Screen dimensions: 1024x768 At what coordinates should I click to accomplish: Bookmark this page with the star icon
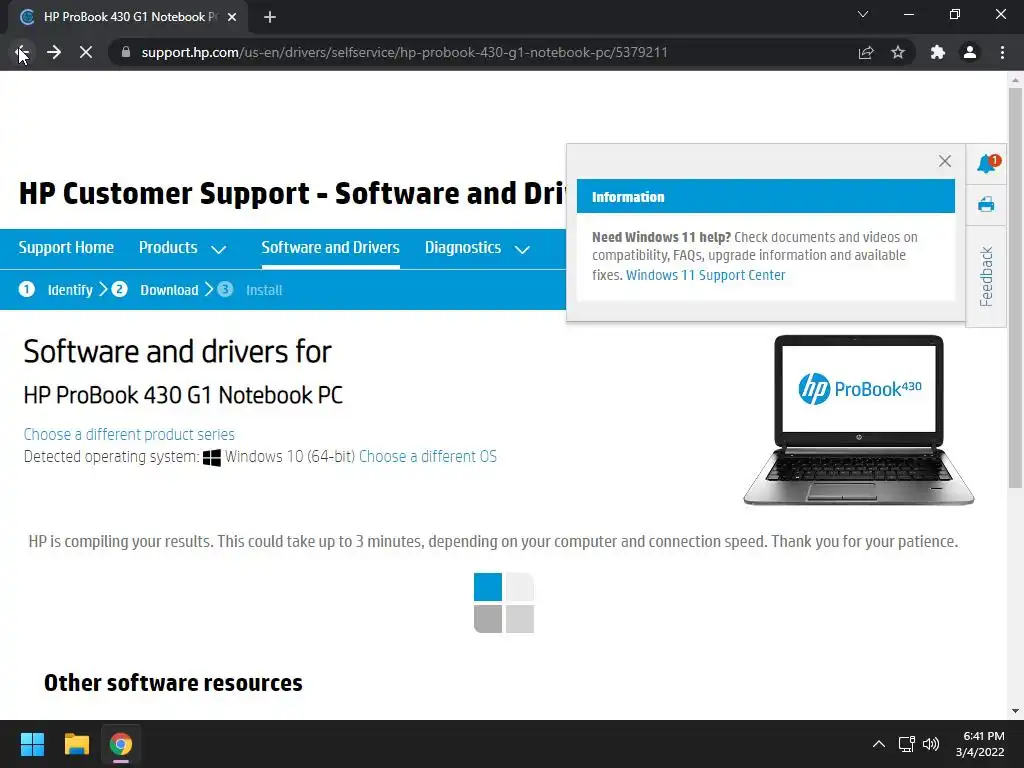coord(898,52)
